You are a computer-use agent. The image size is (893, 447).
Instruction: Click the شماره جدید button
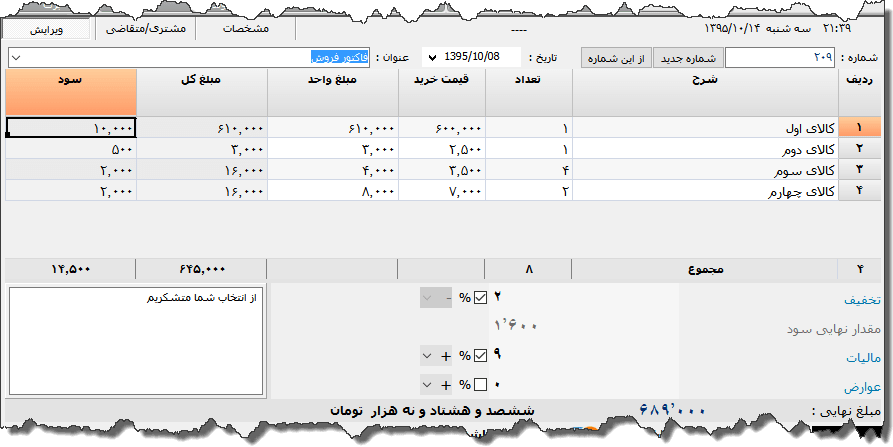coord(688,59)
